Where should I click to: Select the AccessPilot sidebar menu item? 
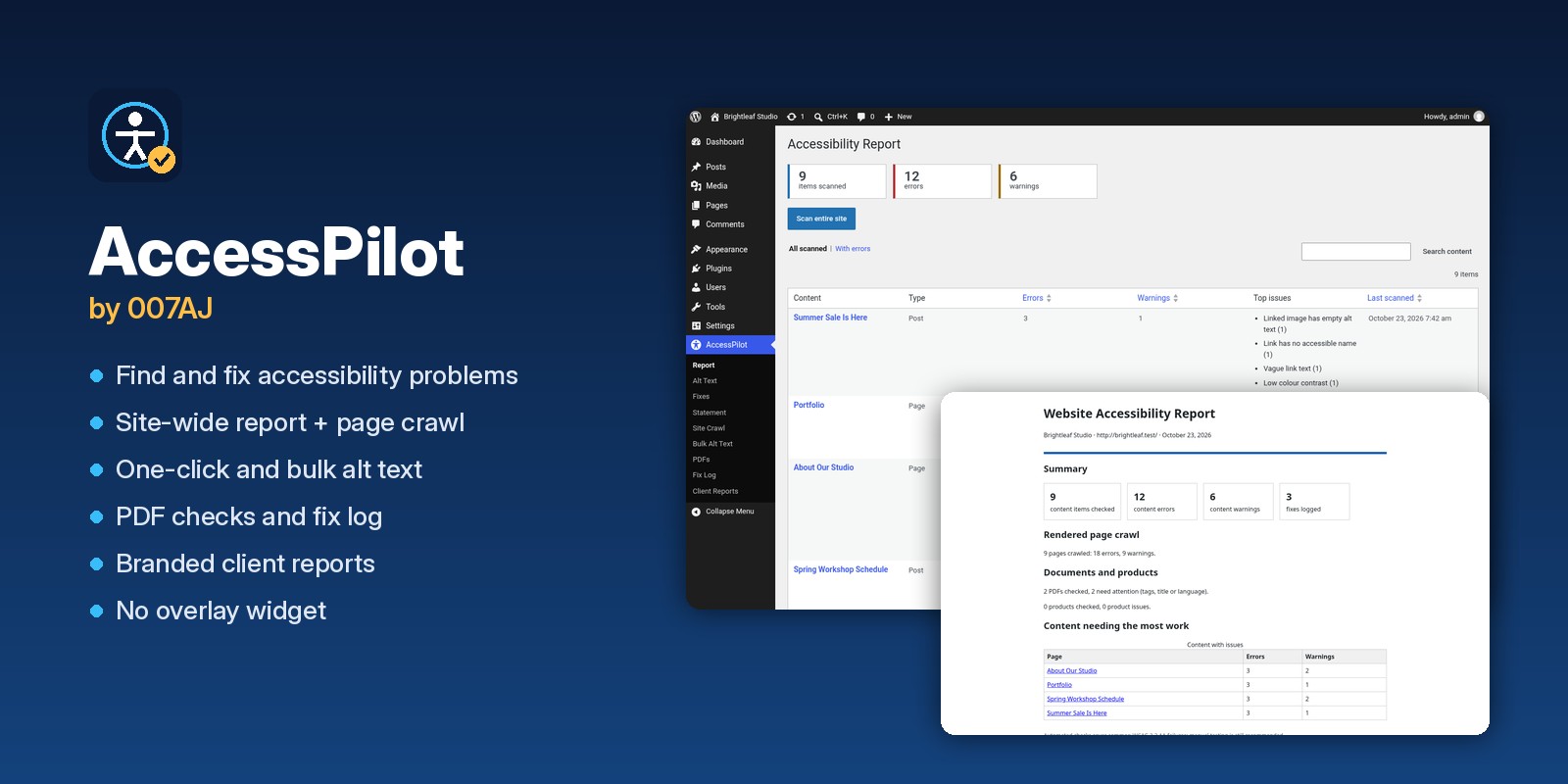point(730,345)
